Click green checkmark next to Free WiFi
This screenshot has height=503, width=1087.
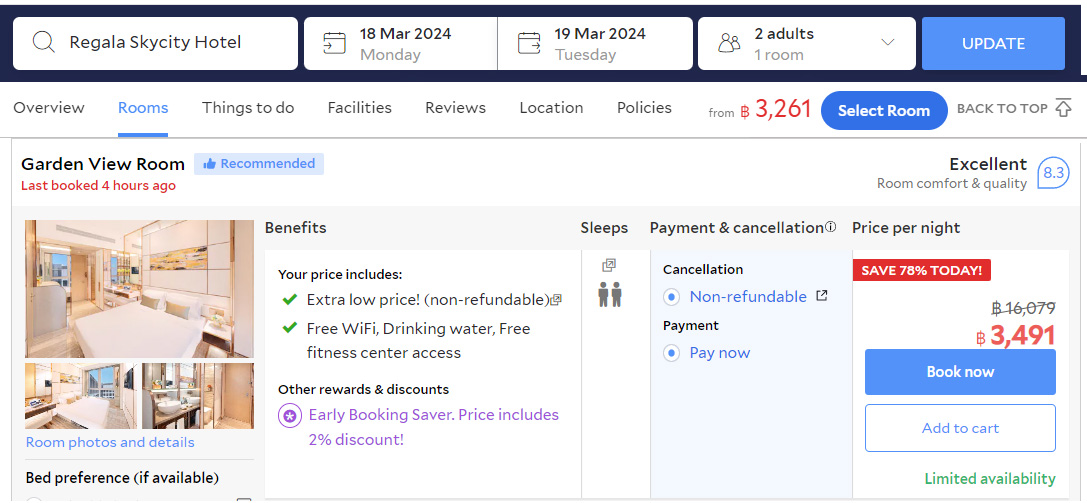point(290,328)
